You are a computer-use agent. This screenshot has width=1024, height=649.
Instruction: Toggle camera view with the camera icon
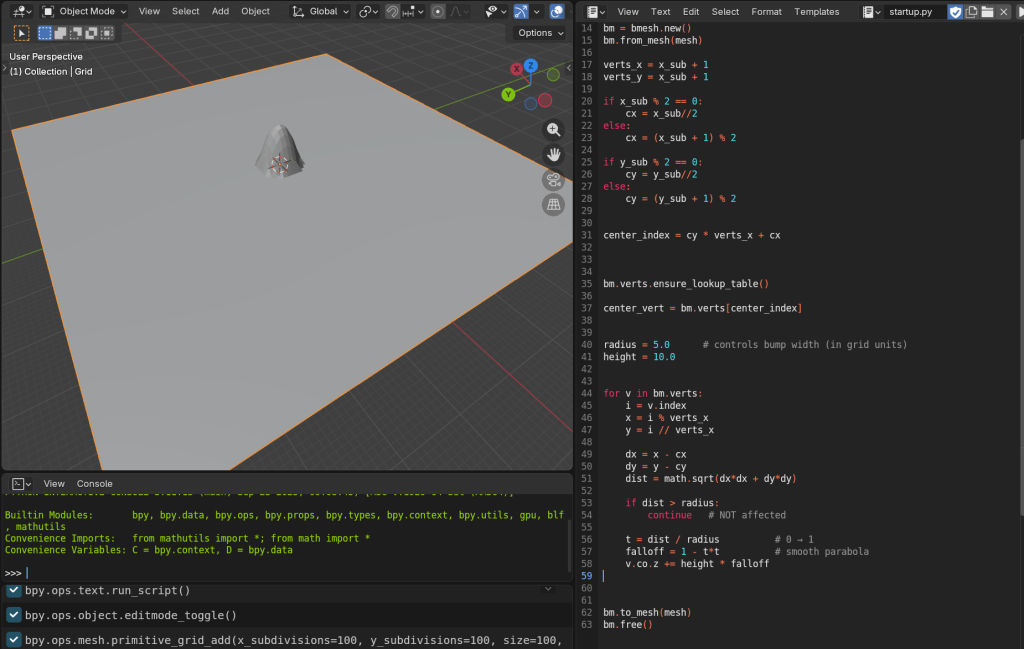553,180
